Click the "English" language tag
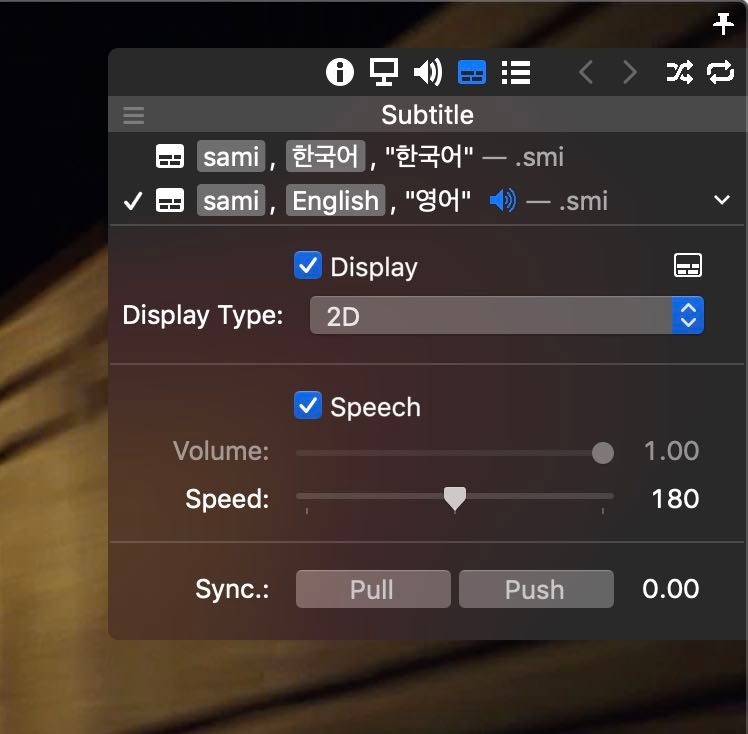Image resolution: width=748 pixels, height=734 pixels. tap(335, 200)
